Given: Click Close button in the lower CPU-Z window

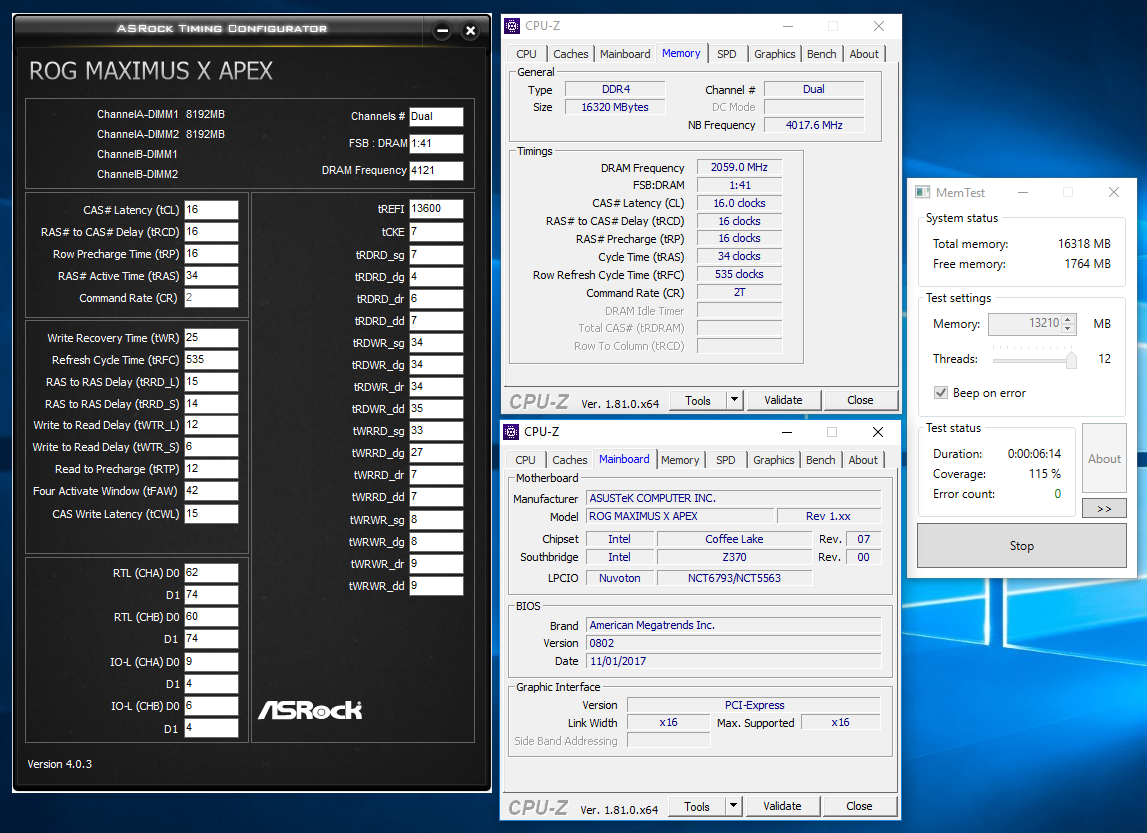Looking at the screenshot, I should tap(860, 806).
